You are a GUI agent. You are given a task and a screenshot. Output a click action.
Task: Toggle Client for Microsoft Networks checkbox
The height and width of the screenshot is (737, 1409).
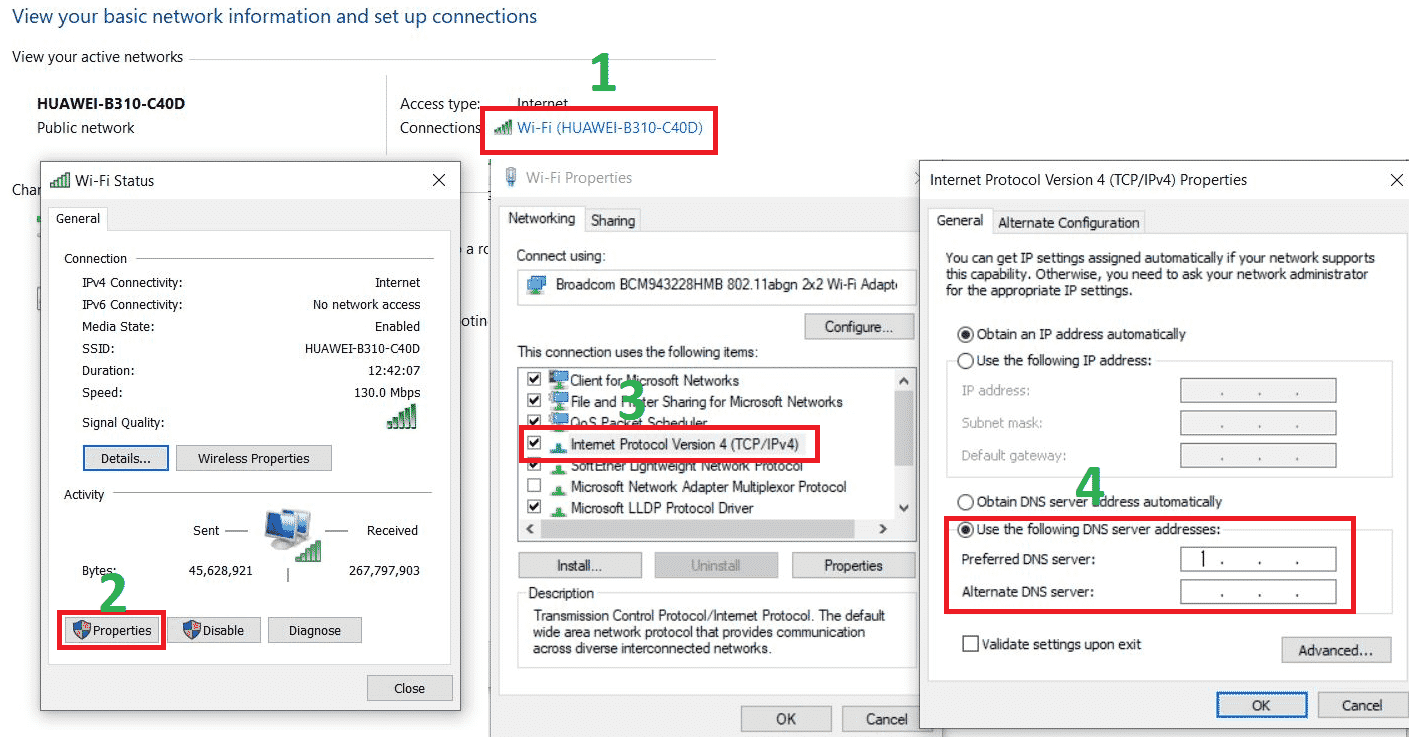[534, 380]
